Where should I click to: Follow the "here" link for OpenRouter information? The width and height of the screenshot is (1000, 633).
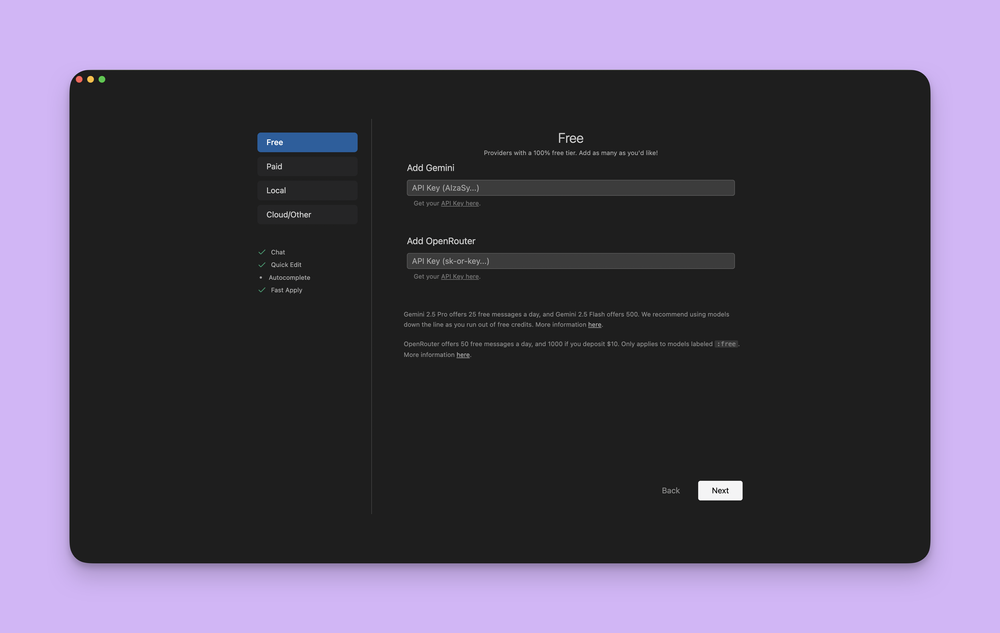click(x=463, y=355)
